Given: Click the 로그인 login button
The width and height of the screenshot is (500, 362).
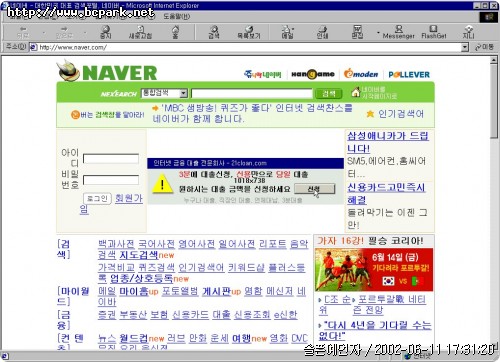Looking at the screenshot, I should click(x=97, y=199).
